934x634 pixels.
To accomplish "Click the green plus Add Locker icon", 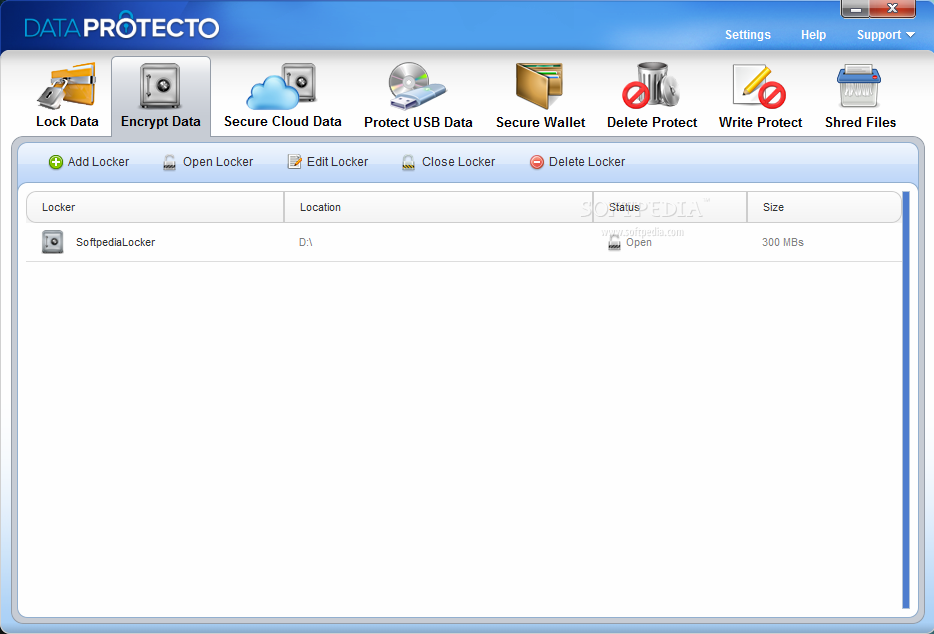I will coord(55,162).
